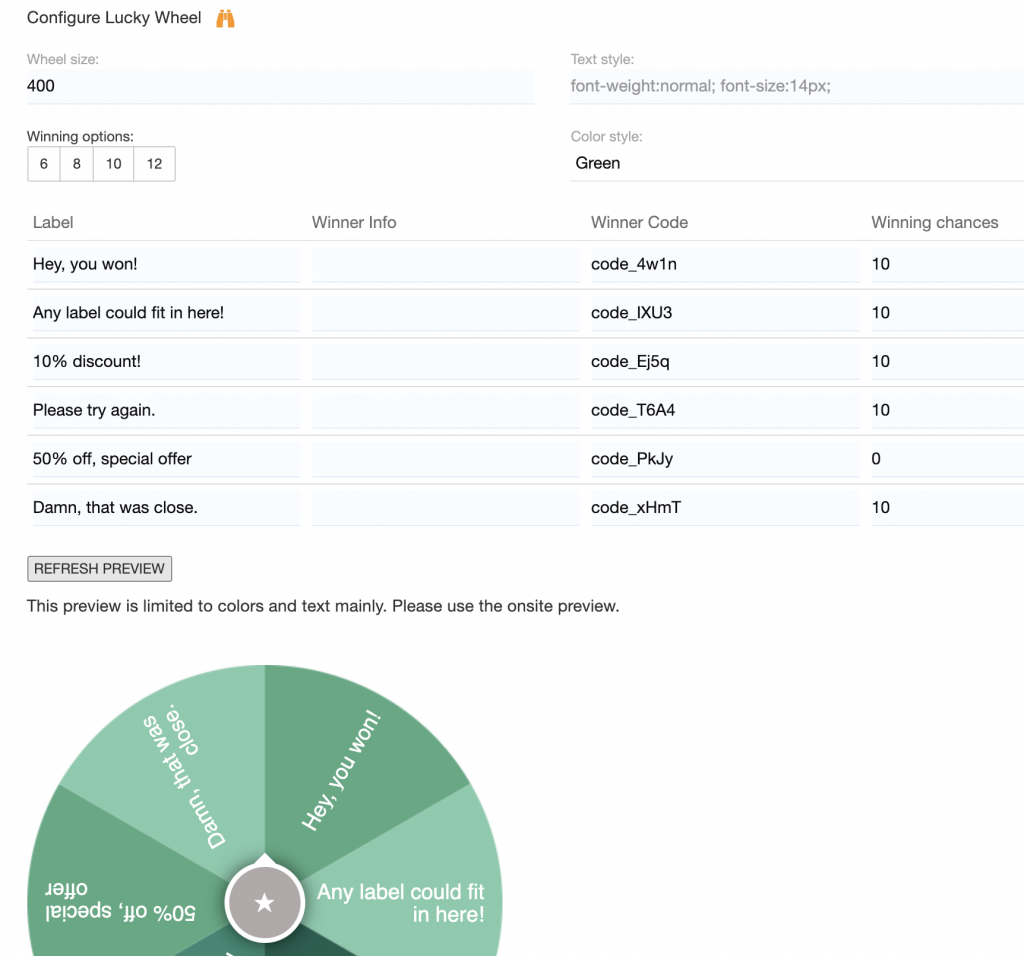Click the REFRESH PREVIEW button

point(99,569)
